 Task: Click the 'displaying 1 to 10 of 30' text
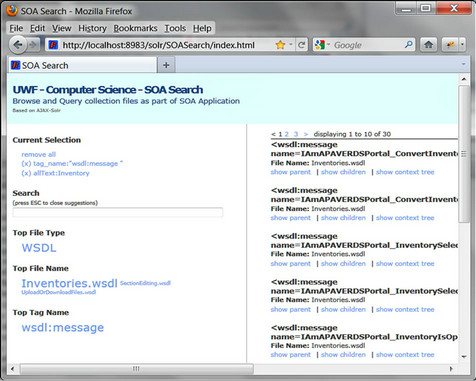(352, 134)
